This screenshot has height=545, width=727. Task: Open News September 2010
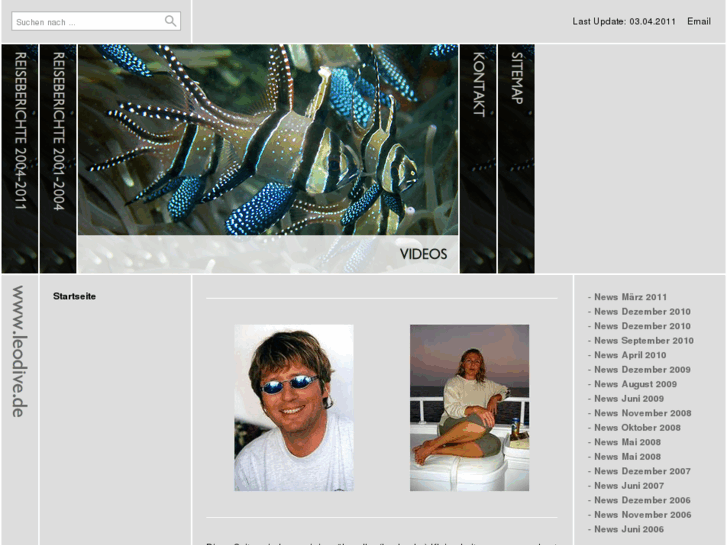pyautogui.click(x=644, y=340)
